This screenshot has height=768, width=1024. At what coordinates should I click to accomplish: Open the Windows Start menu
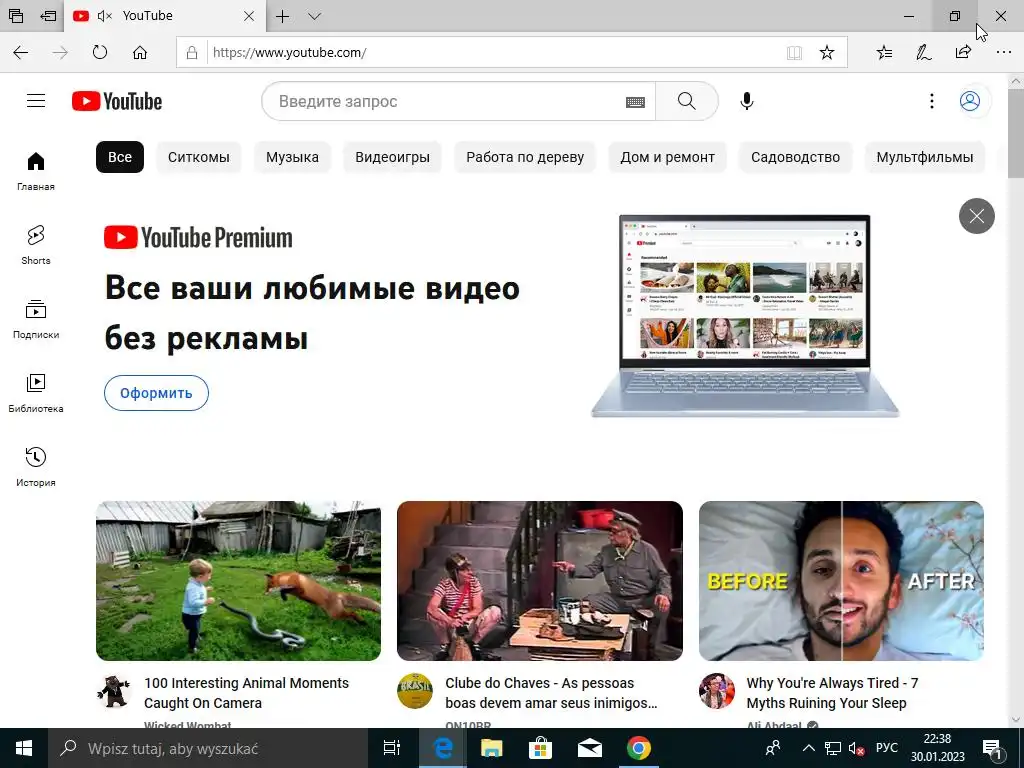[x=24, y=748]
